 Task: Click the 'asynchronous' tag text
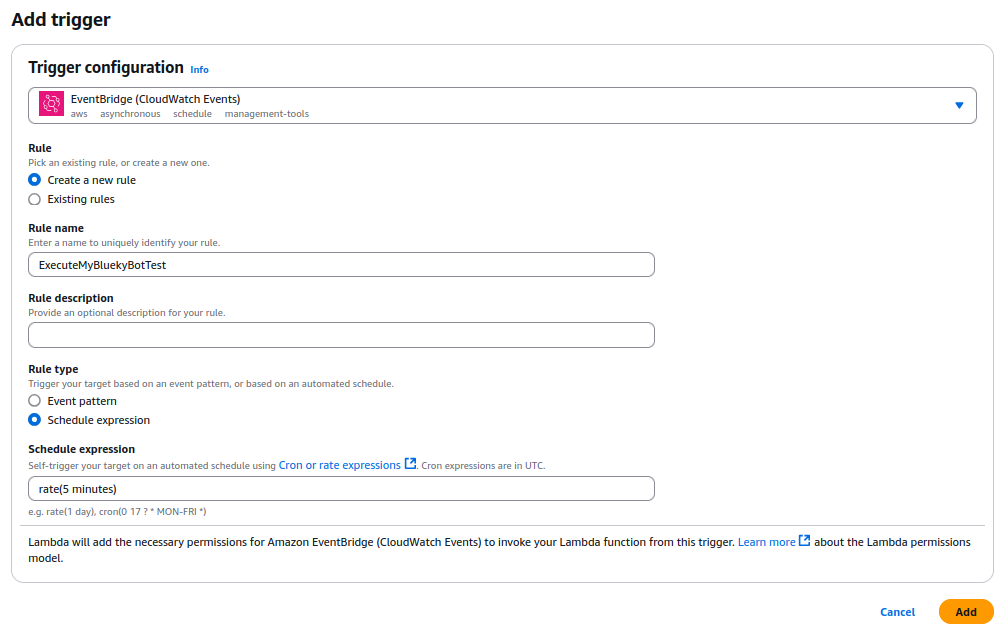pyautogui.click(x=130, y=114)
